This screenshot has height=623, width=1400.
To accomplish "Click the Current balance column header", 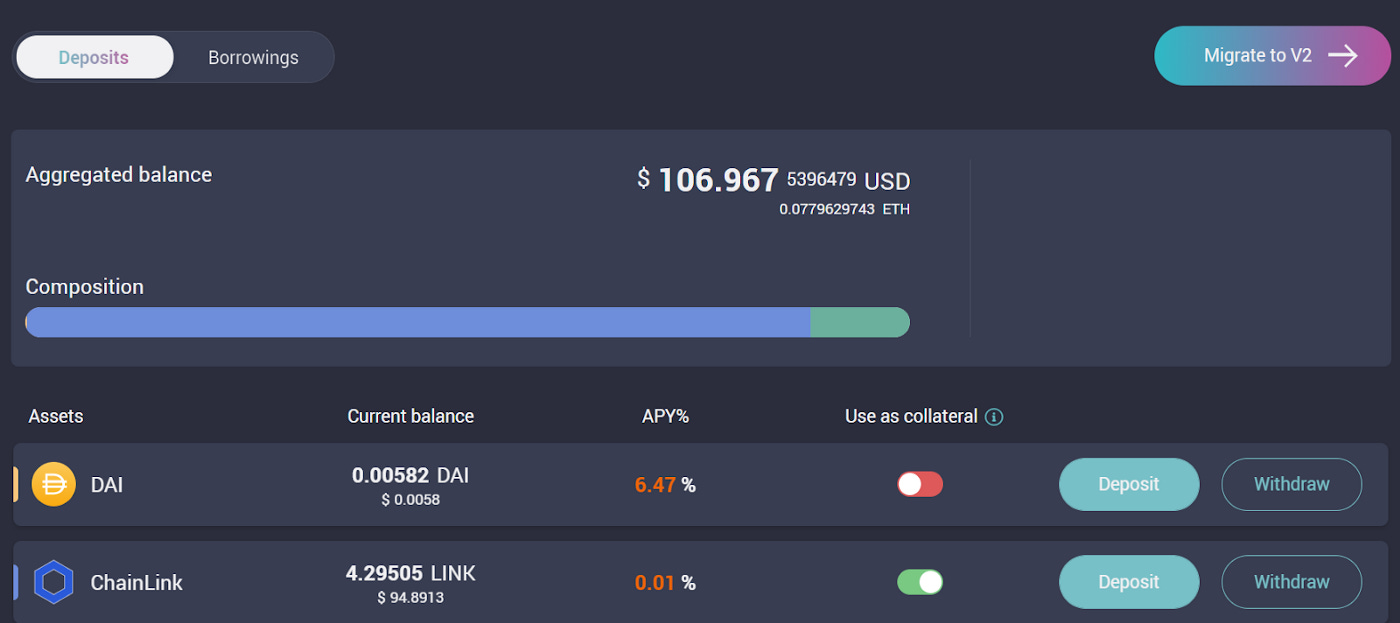I will coord(411,416).
